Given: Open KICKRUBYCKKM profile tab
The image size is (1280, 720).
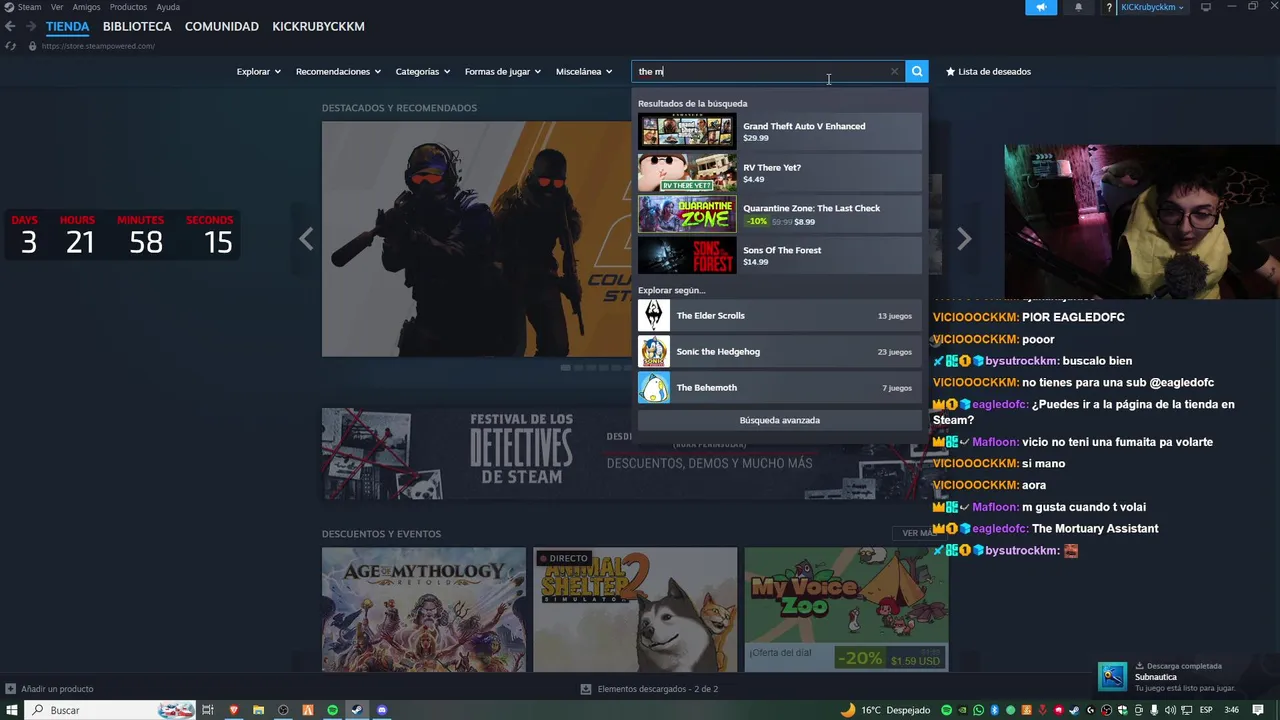Looking at the screenshot, I should 318,26.
